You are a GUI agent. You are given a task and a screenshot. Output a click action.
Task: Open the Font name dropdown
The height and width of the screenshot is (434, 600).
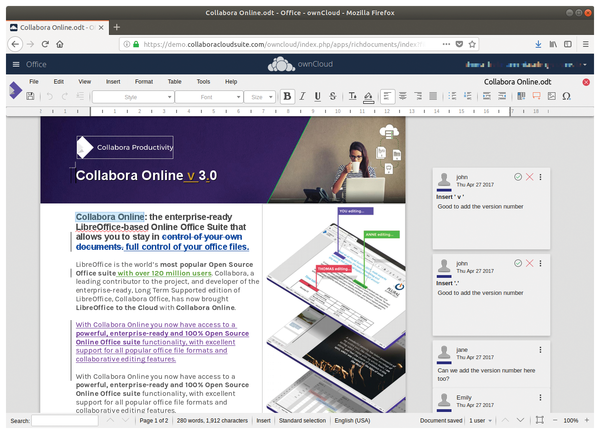pyautogui.click(x=209, y=97)
